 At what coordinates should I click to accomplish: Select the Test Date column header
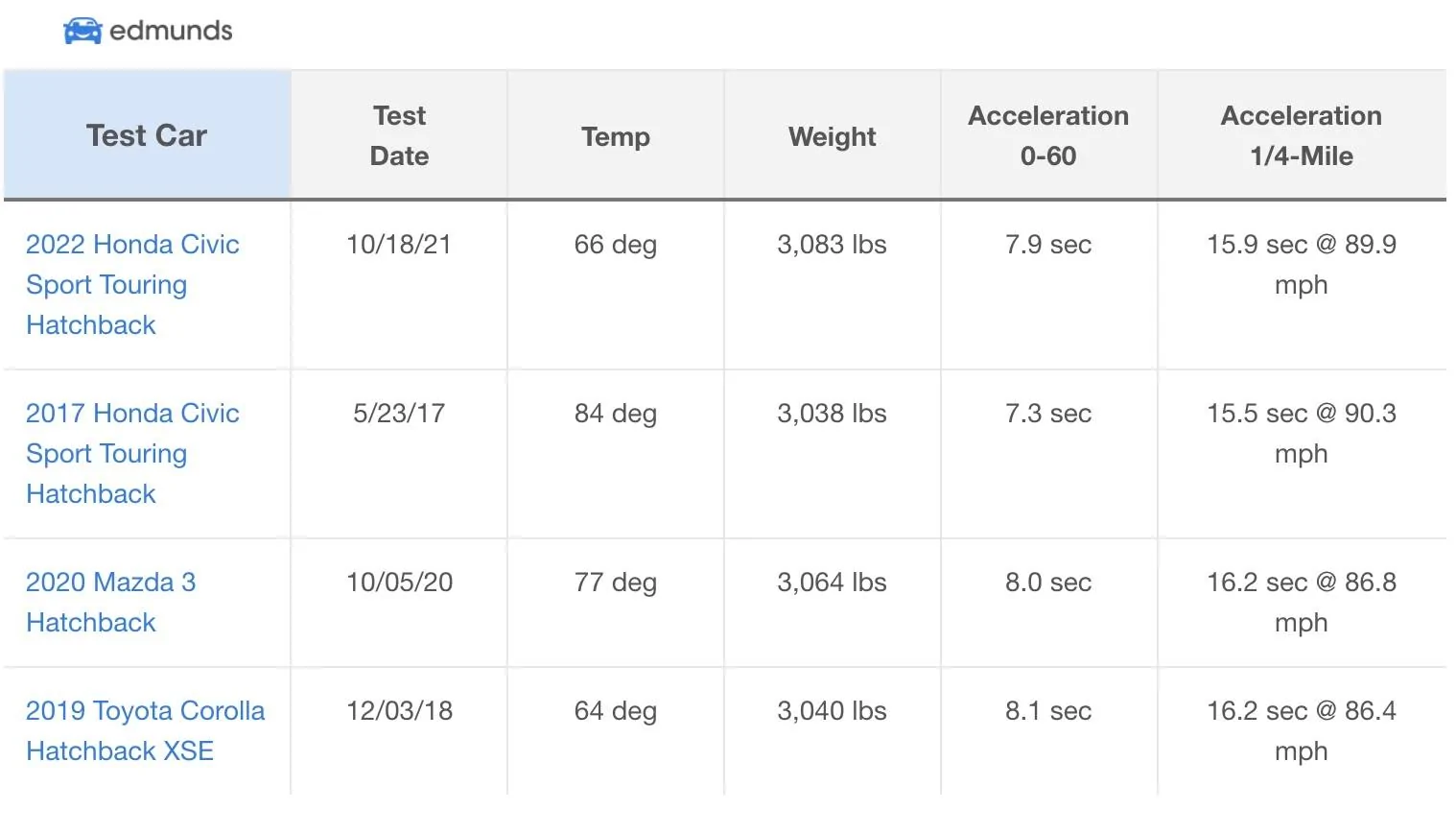coord(399,135)
